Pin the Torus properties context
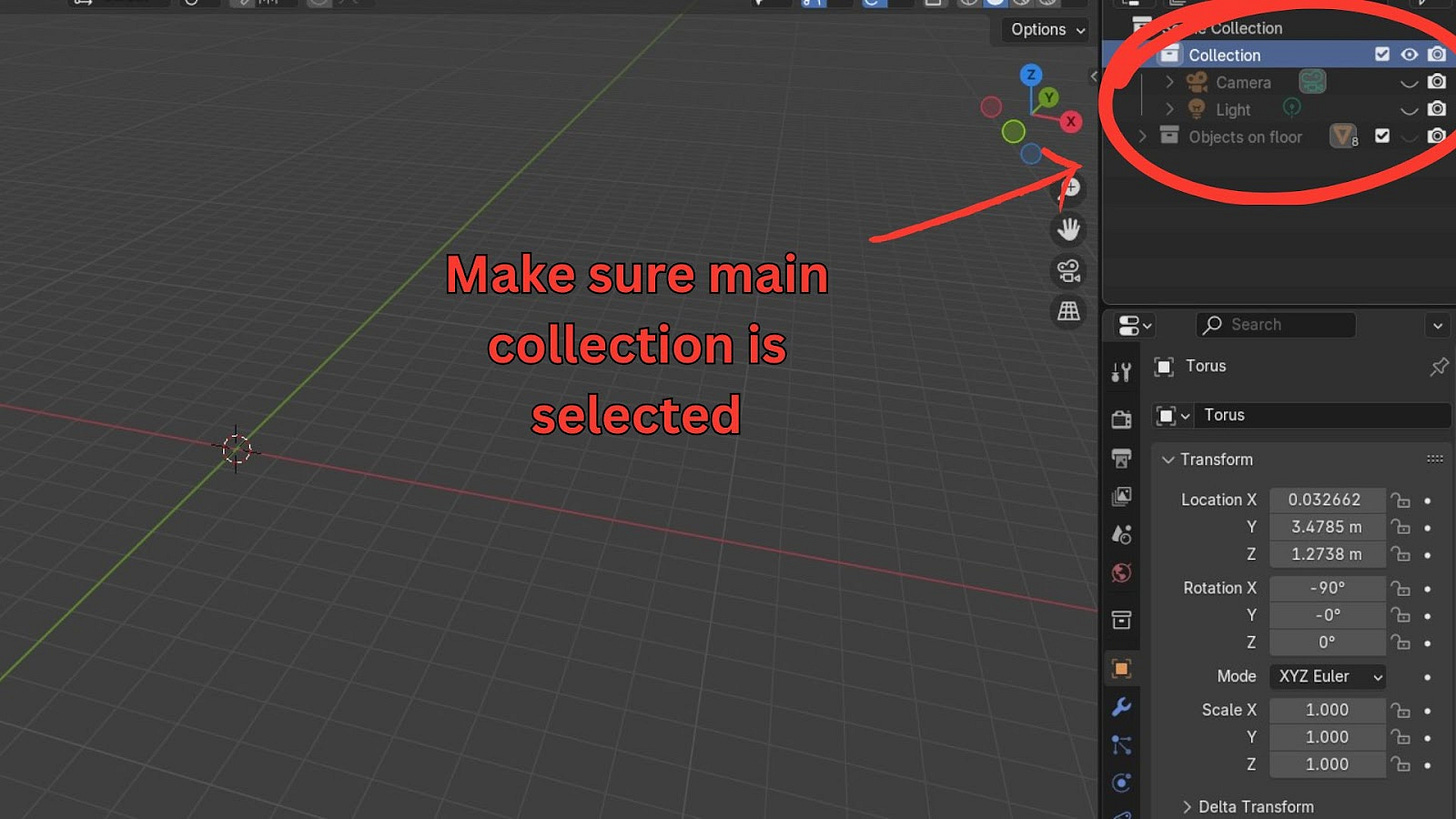Image resolution: width=1456 pixels, height=819 pixels. [1438, 366]
